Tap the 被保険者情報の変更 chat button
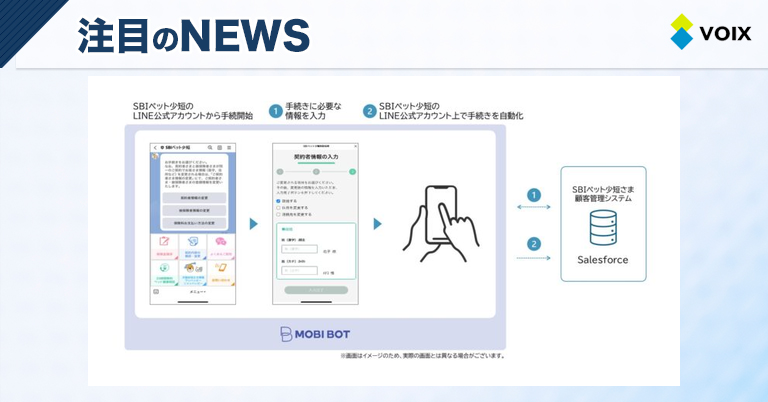768x402 pixels. (194, 211)
